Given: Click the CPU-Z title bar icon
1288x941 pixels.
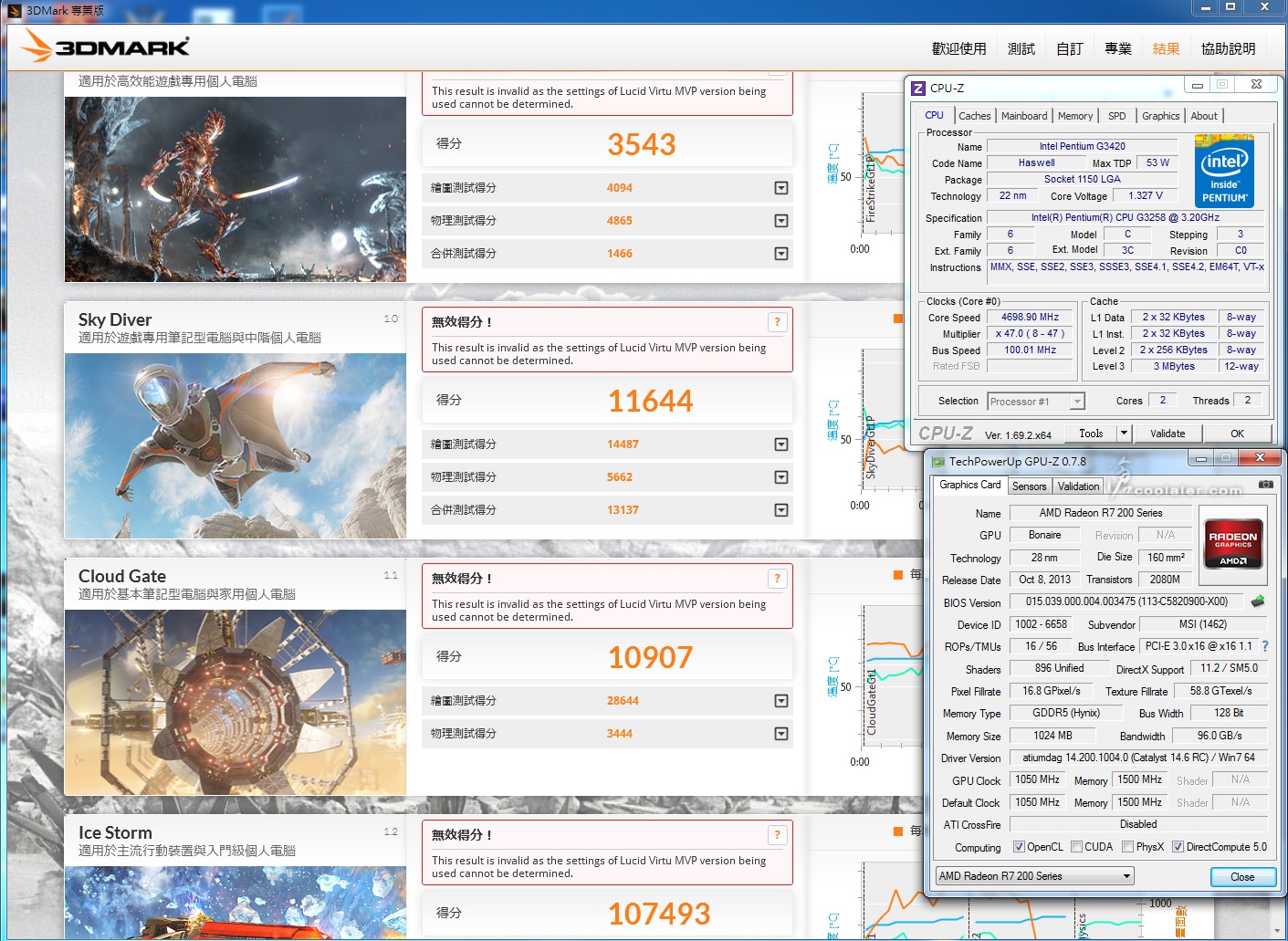Looking at the screenshot, I should click(x=918, y=88).
